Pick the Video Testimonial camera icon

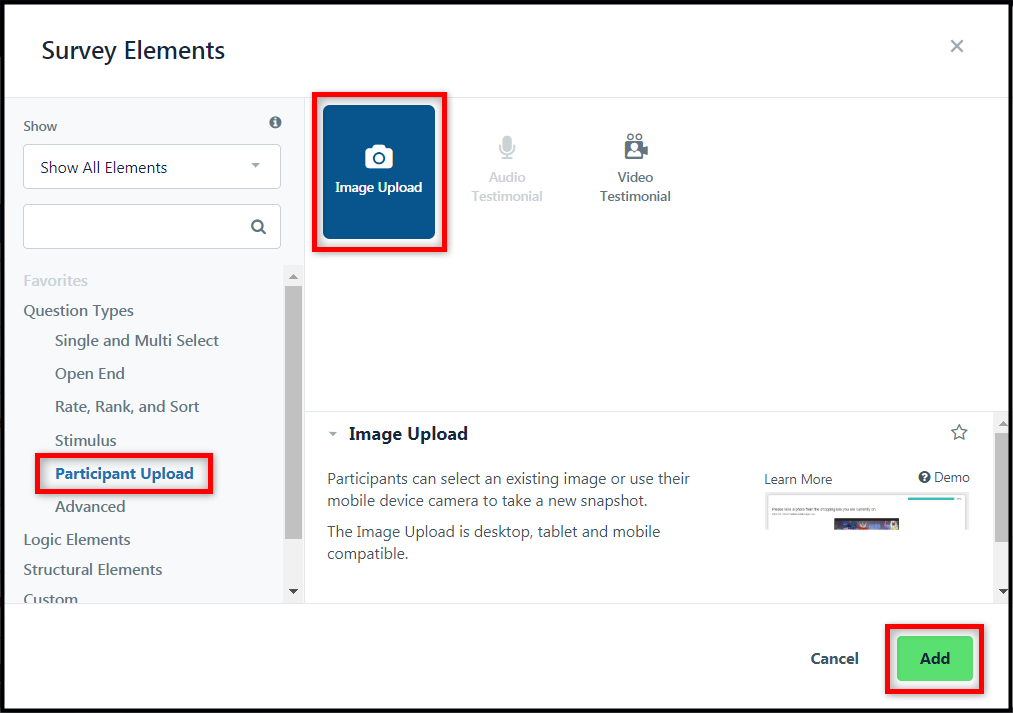pyautogui.click(x=635, y=147)
